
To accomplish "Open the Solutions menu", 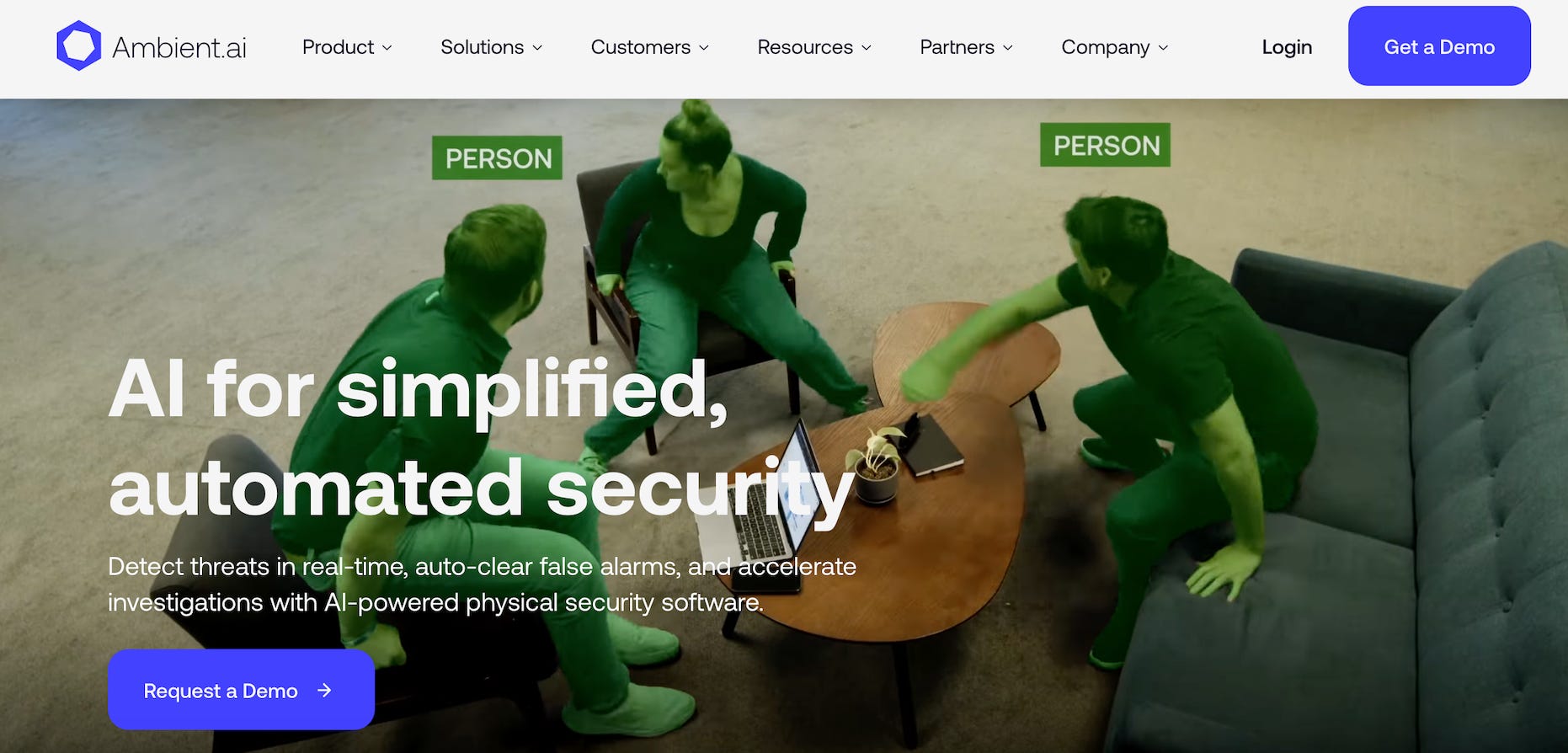I will point(492,47).
